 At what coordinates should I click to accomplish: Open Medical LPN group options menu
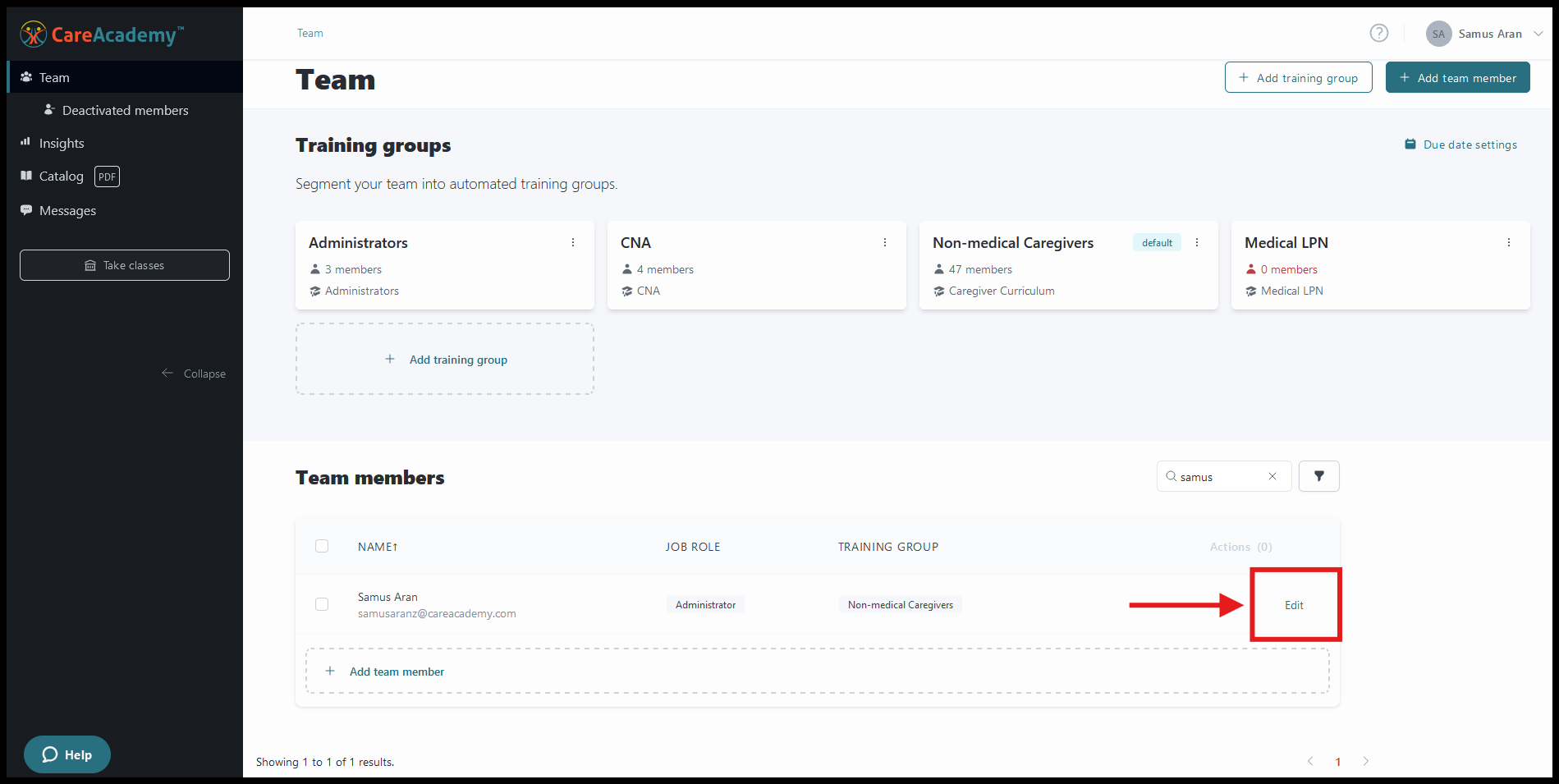(1508, 242)
